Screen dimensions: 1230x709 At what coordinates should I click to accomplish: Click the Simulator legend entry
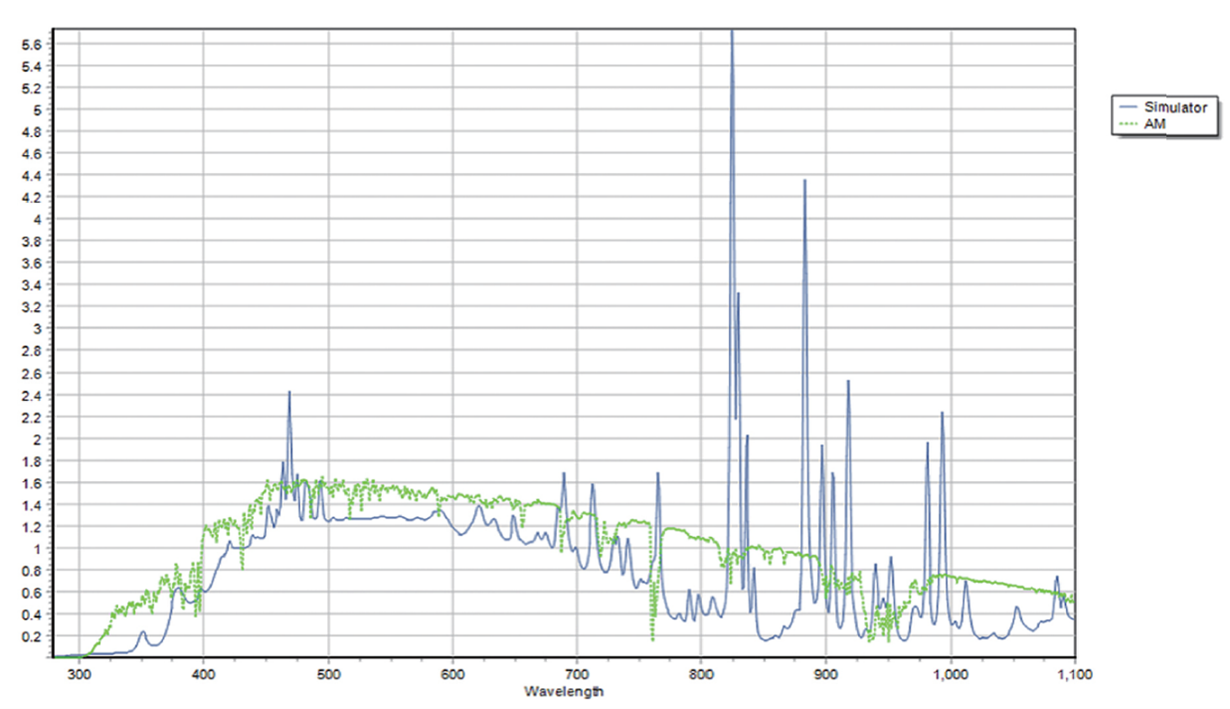[1165, 108]
